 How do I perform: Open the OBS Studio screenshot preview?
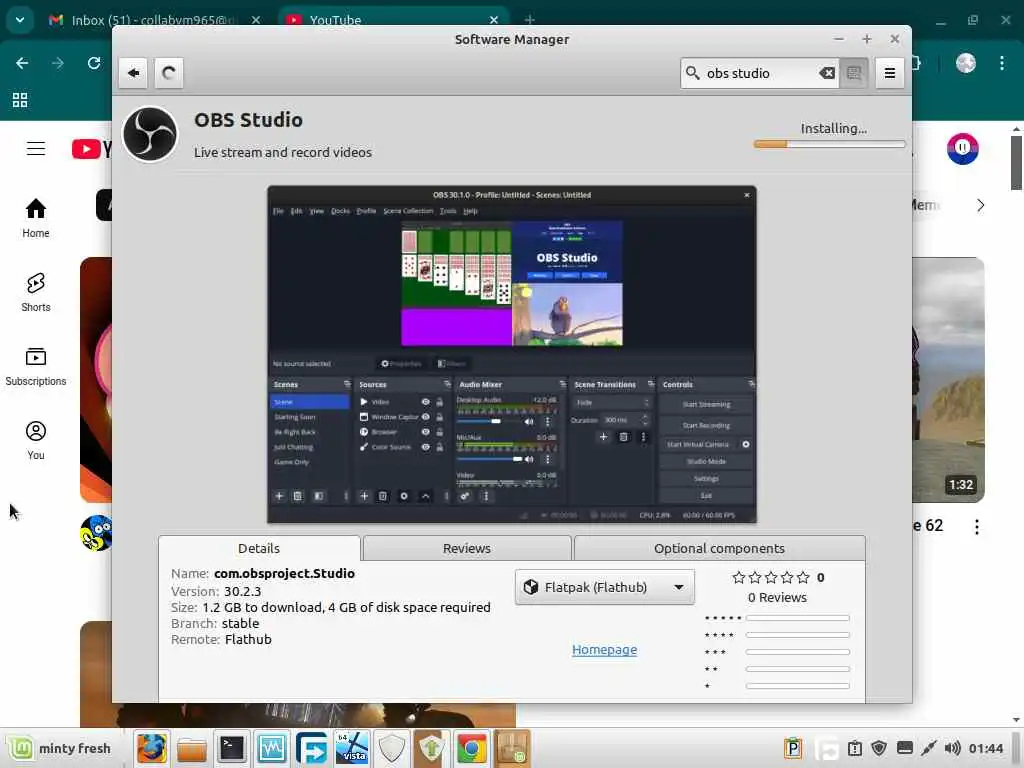[x=512, y=355]
